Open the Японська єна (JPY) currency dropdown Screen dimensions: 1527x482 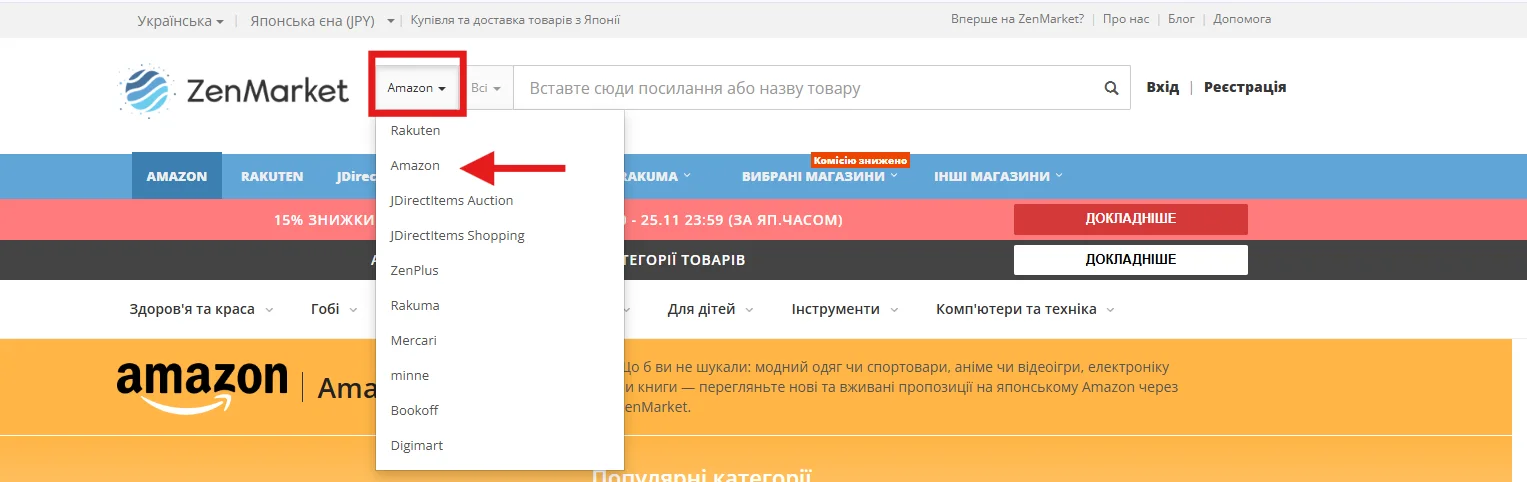(322, 20)
